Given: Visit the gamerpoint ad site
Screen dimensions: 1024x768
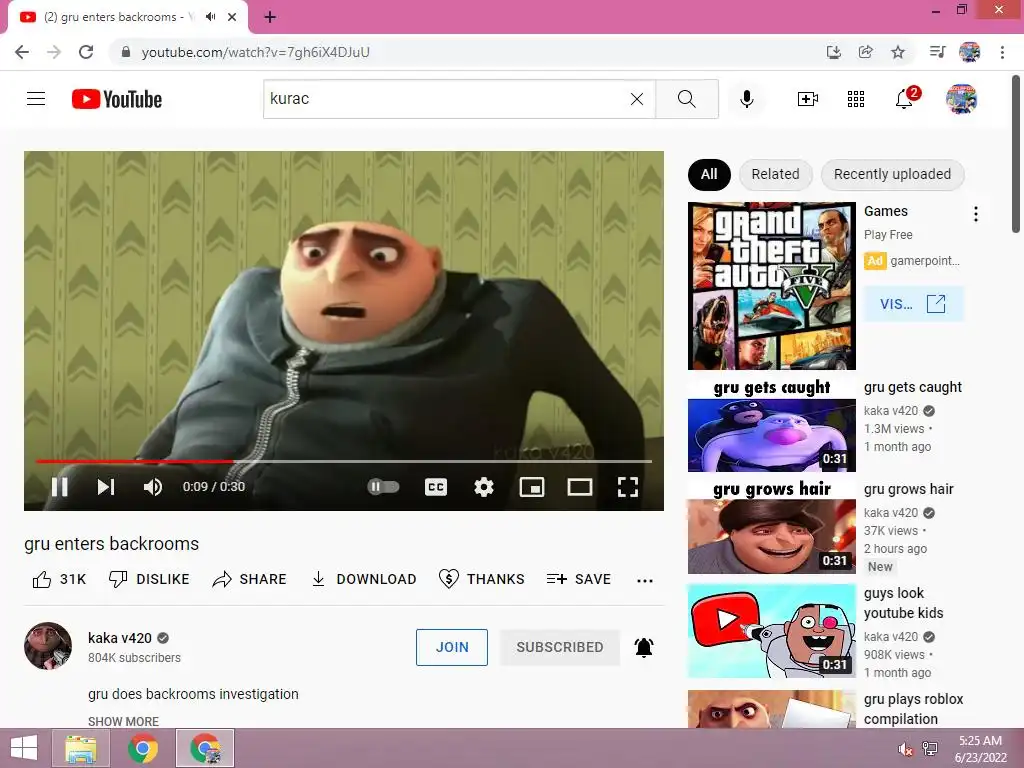Looking at the screenshot, I should click(914, 304).
